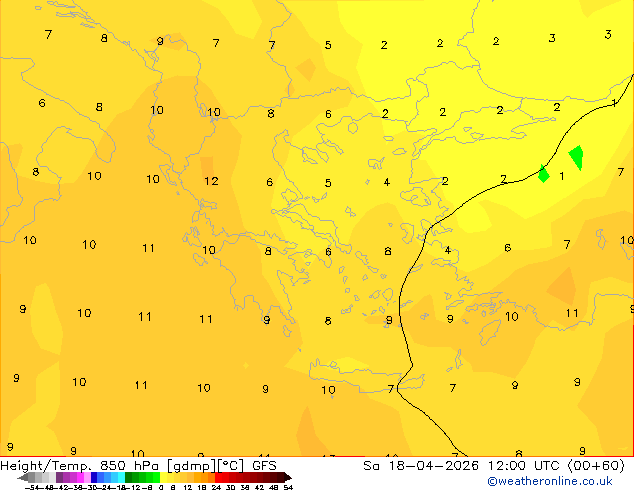Click the '12' temperature value on the map
The width and height of the screenshot is (634, 490).
pyautogui.click(x=211, y=181)
